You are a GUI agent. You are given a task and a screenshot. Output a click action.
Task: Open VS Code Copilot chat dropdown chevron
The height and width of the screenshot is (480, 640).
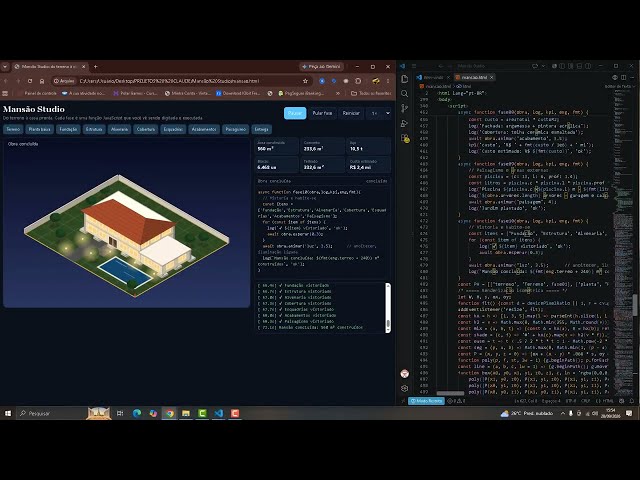click(543, 66)
